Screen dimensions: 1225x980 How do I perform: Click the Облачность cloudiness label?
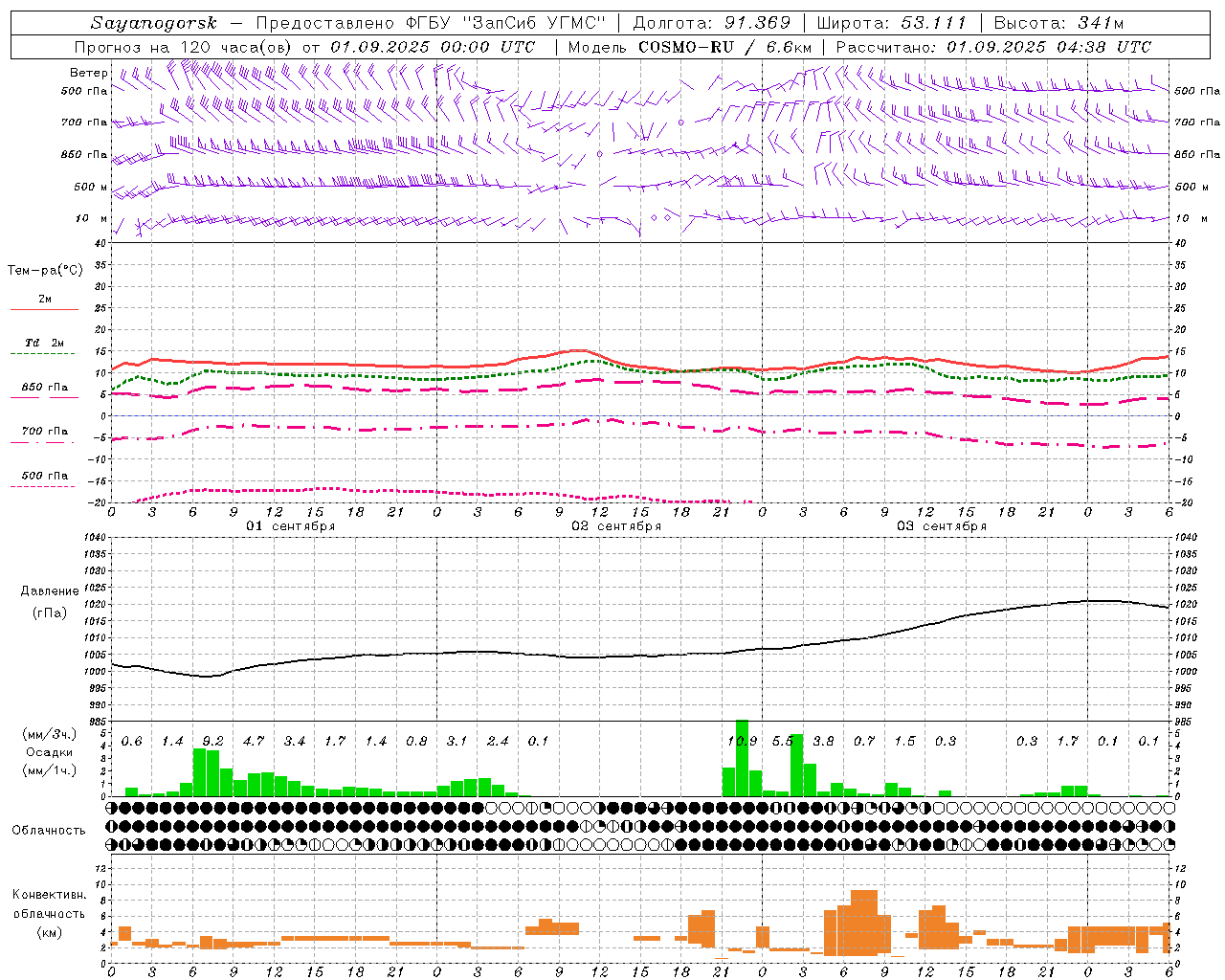pos(49,830)
